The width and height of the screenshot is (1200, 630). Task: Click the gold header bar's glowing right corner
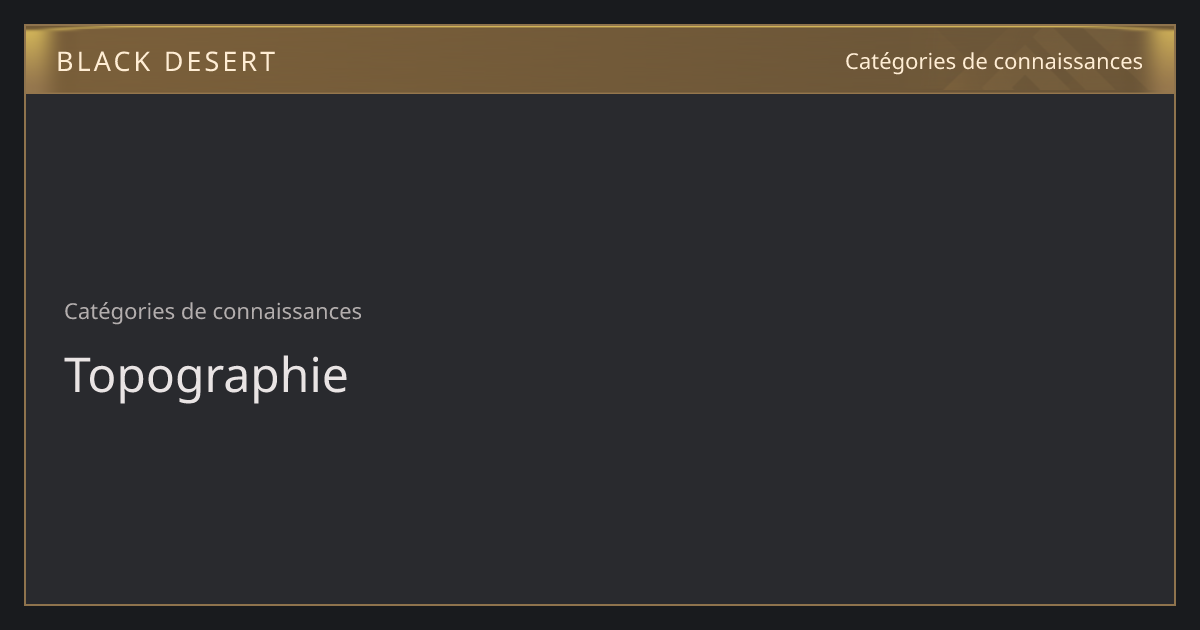pos(1160,60)
